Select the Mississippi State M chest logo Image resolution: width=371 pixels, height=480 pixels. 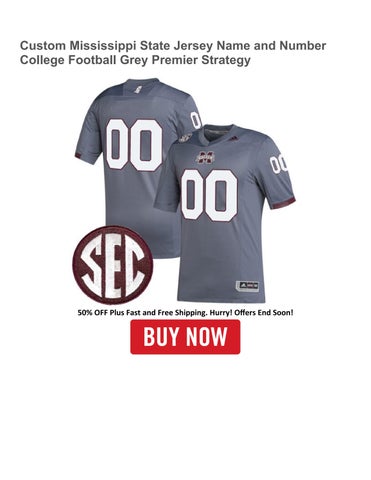point(205,158)
